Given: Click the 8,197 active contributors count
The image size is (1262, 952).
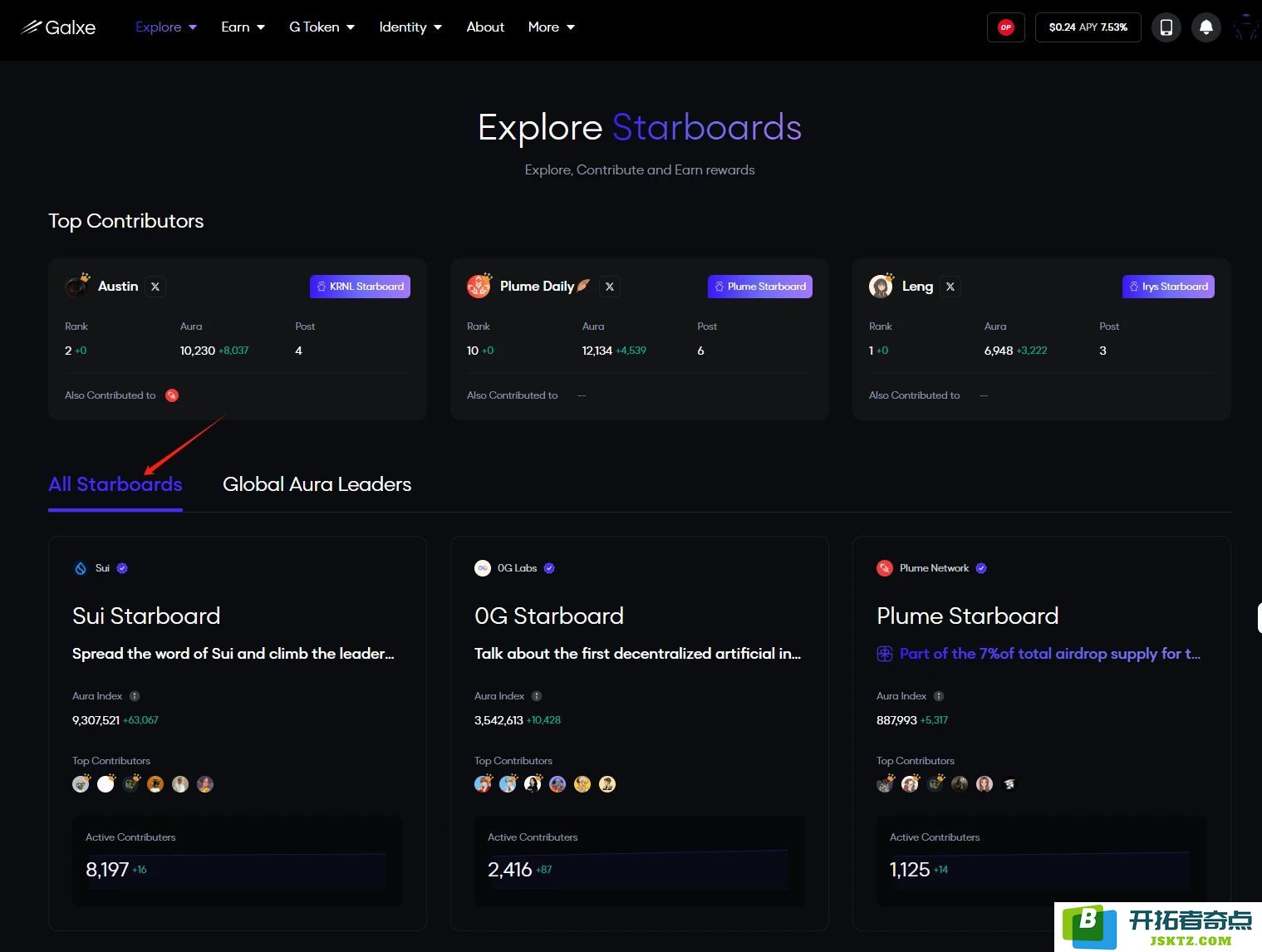Looking at the screenshot, I should (107, 870).
